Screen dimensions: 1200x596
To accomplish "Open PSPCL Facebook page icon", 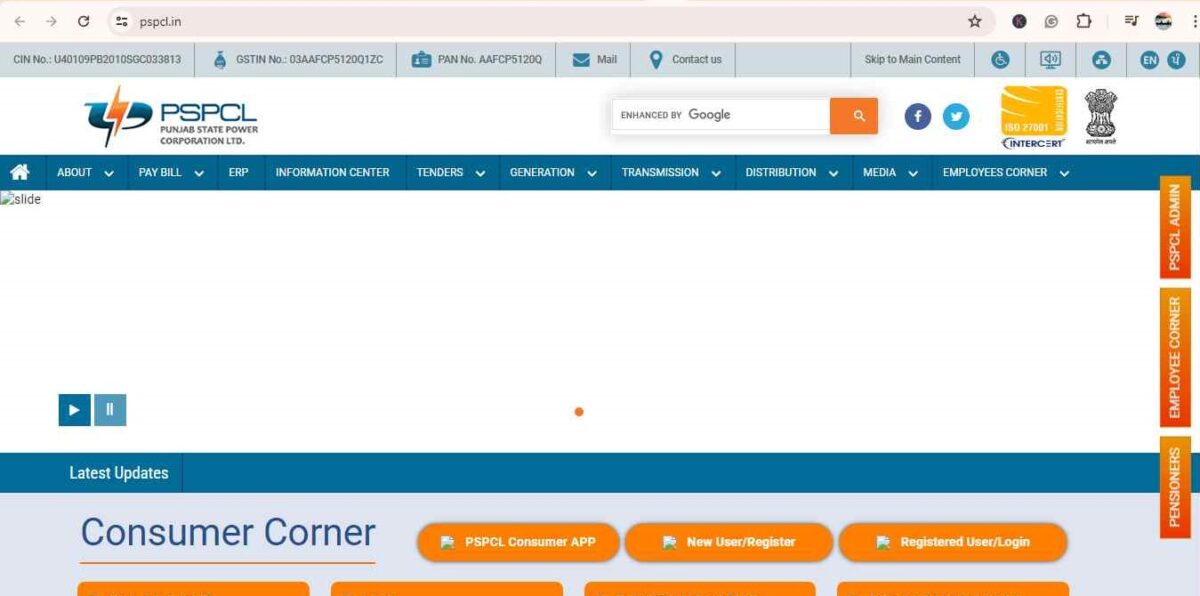I will click(917, 117).
